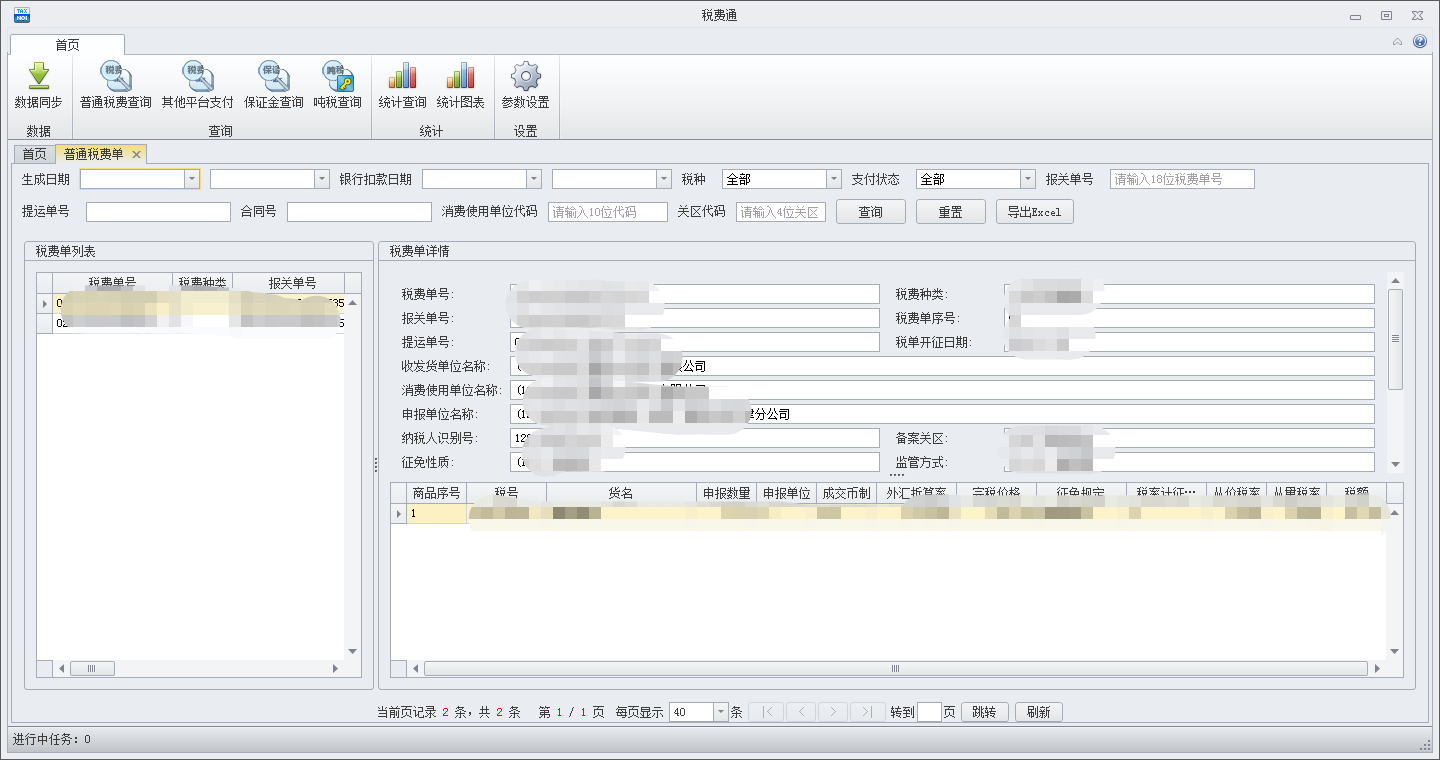Click the 申报单位 column header
The width and height of the screenshot is (1440, 760).
tap(786, 493)
